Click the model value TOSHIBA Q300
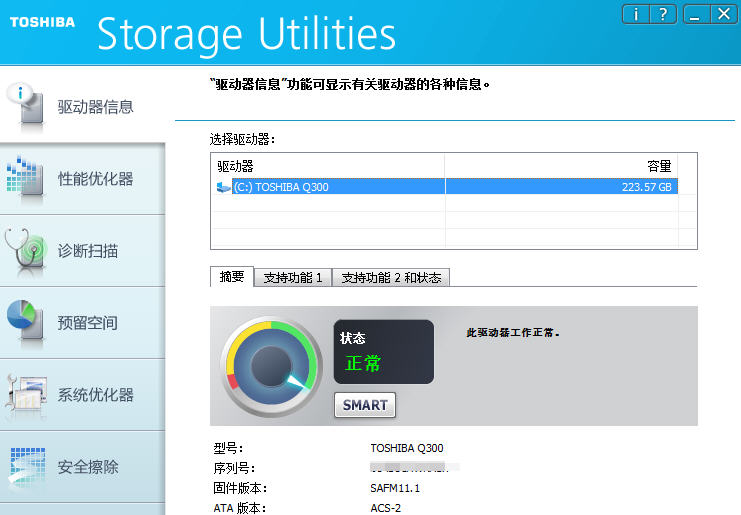Image resolution: width=741 pixels, height=515 pixels. tap(407, 448)
